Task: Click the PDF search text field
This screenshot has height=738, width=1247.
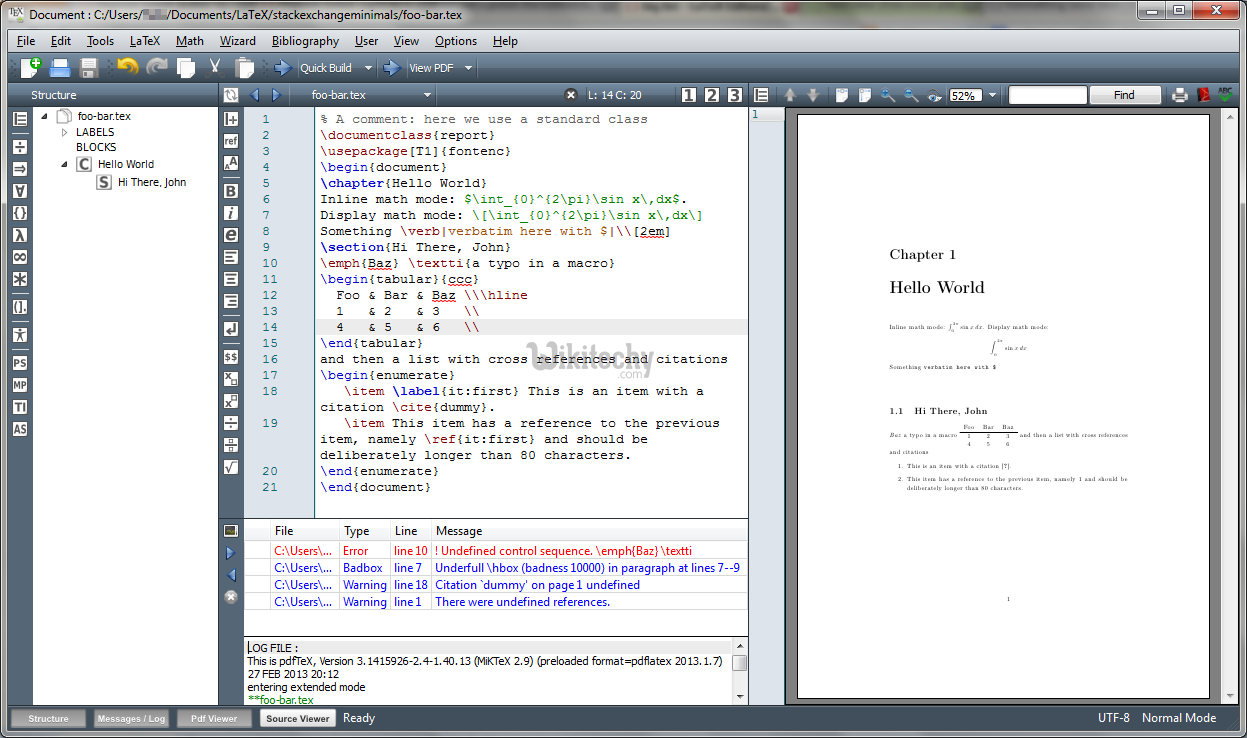Action: [x=1047, y=95]
